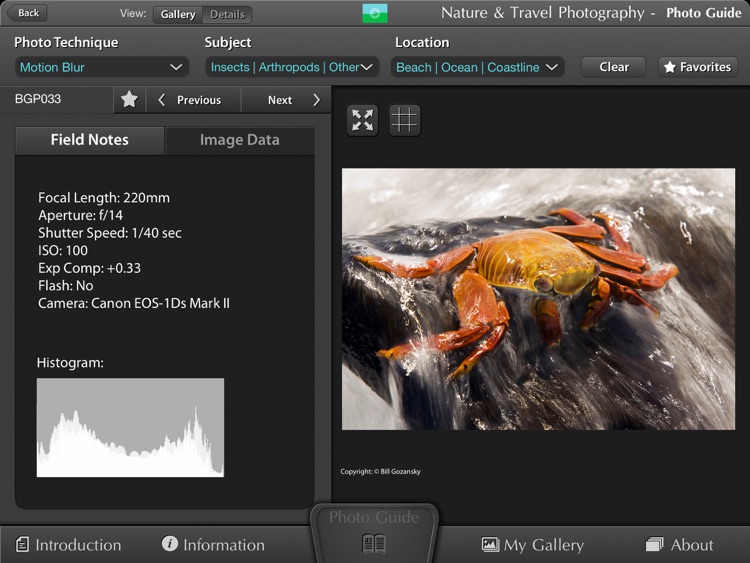Click the Photo Guide tab title at bottom
This screenshot has width=750, height=563.
(374, 517)
